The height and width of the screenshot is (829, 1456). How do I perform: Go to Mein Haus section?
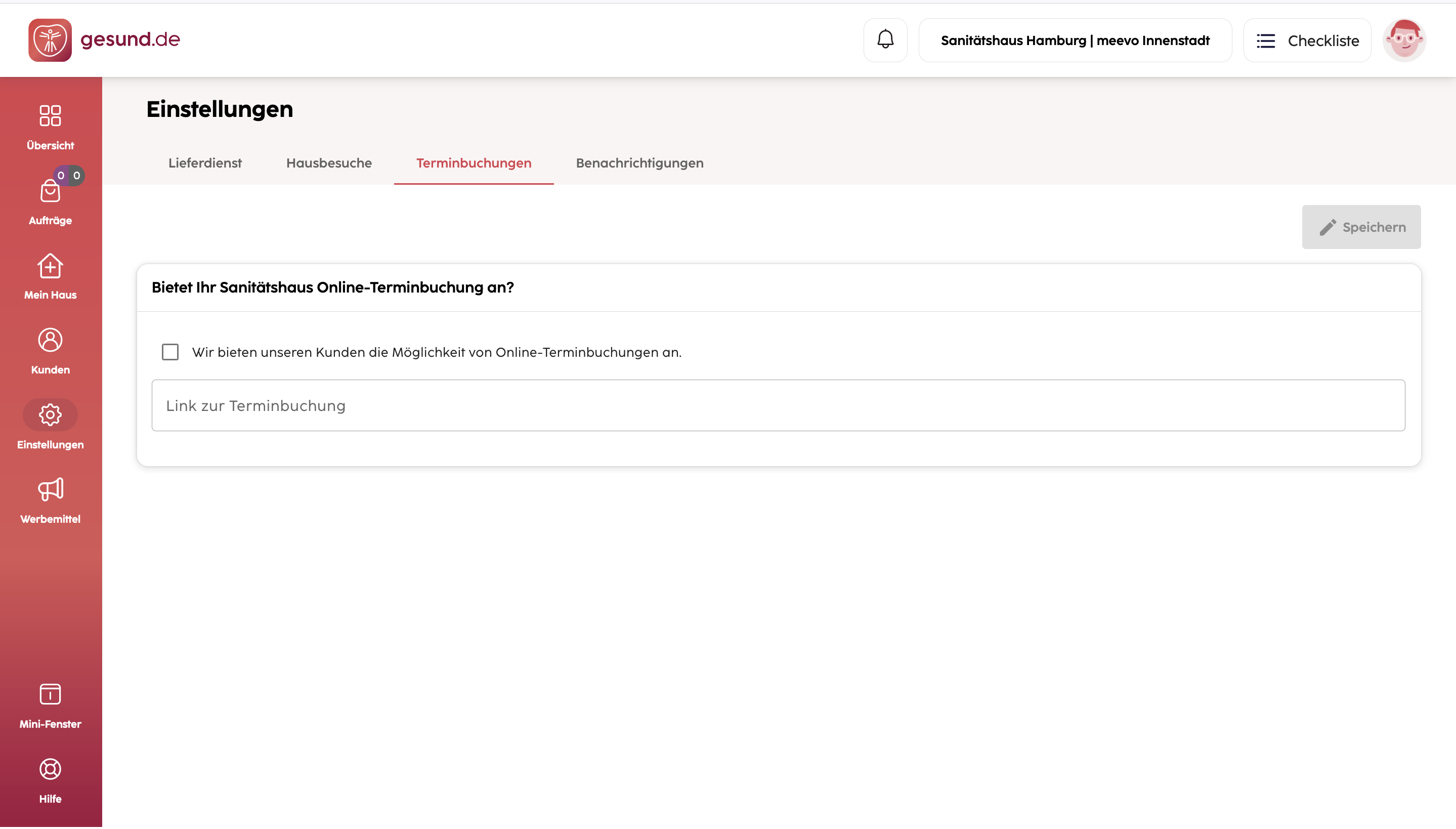coord(50,276)
